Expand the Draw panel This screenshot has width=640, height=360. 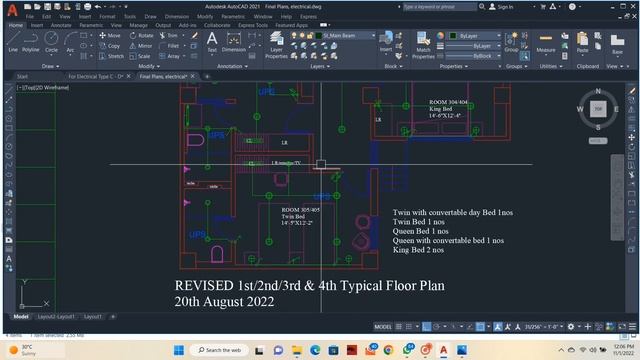pyautogui.click(x=51, y=66)
